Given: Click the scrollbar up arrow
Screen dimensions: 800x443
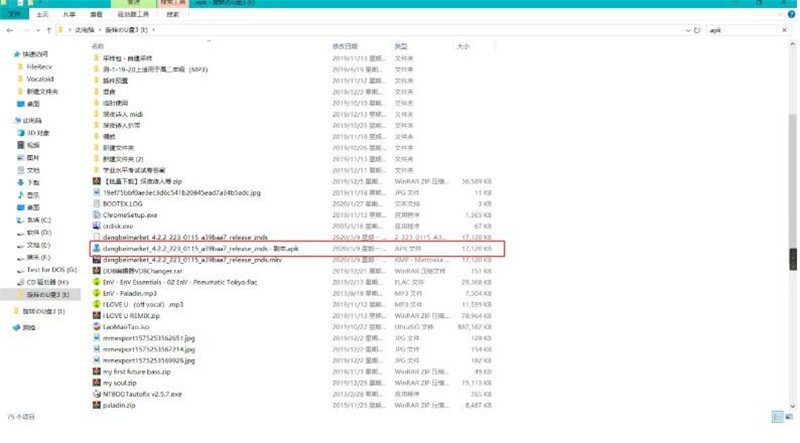Looking at the screenshot, I should [792, 45].
